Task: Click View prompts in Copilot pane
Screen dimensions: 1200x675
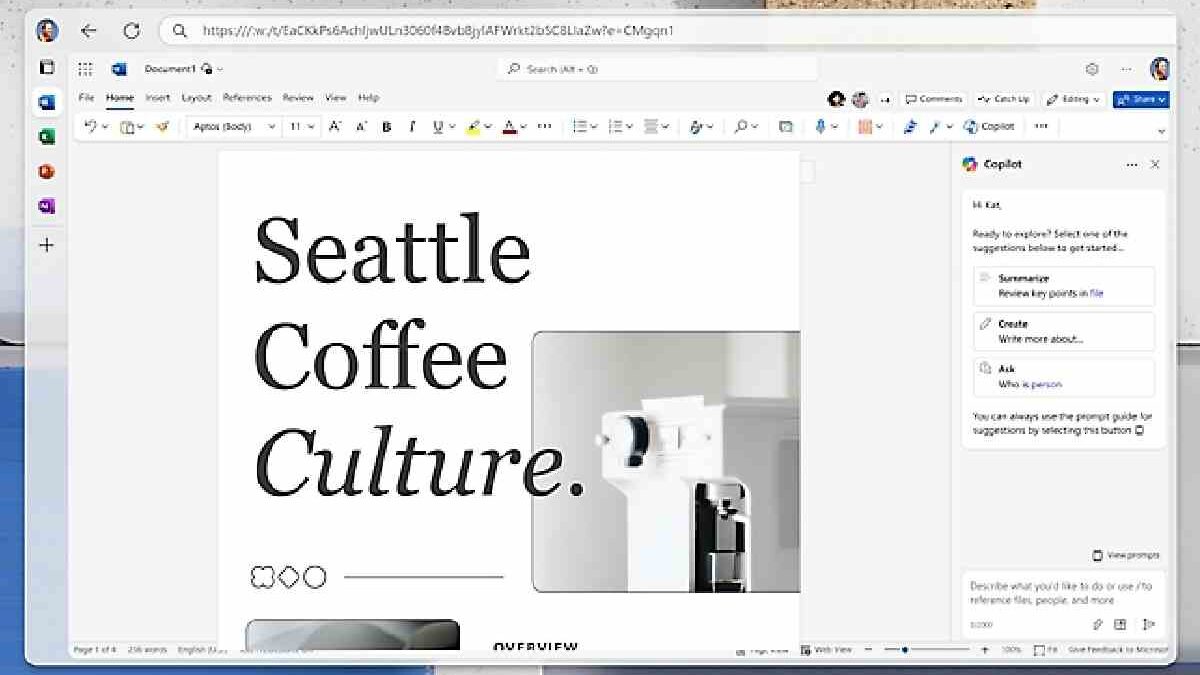Action: pyautogui.click(x=1125, y=555)
